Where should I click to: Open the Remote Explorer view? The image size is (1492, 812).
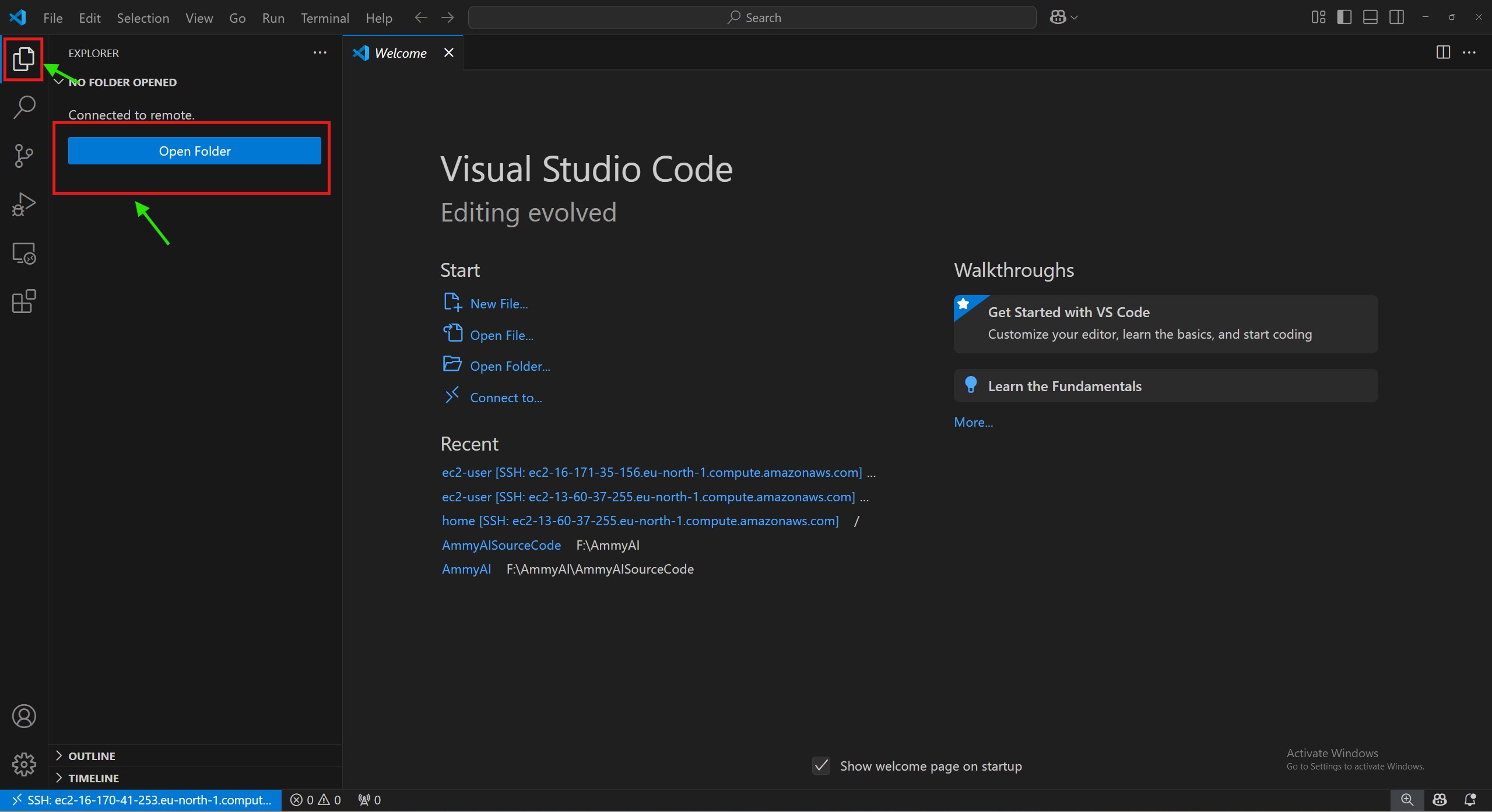pos(24,254)
